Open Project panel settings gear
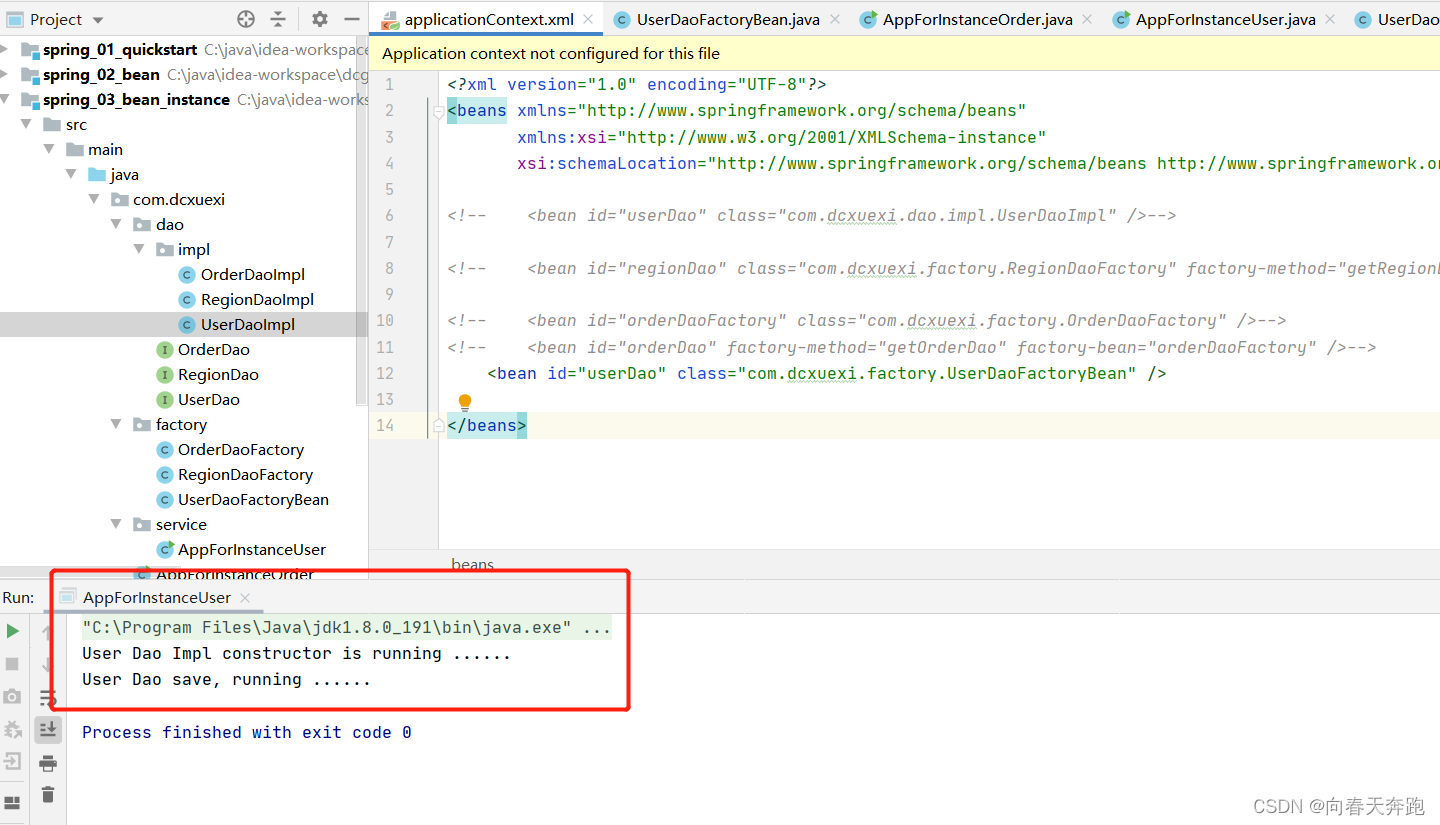This screenshot has width=1440, height=825. pos(320,19)
